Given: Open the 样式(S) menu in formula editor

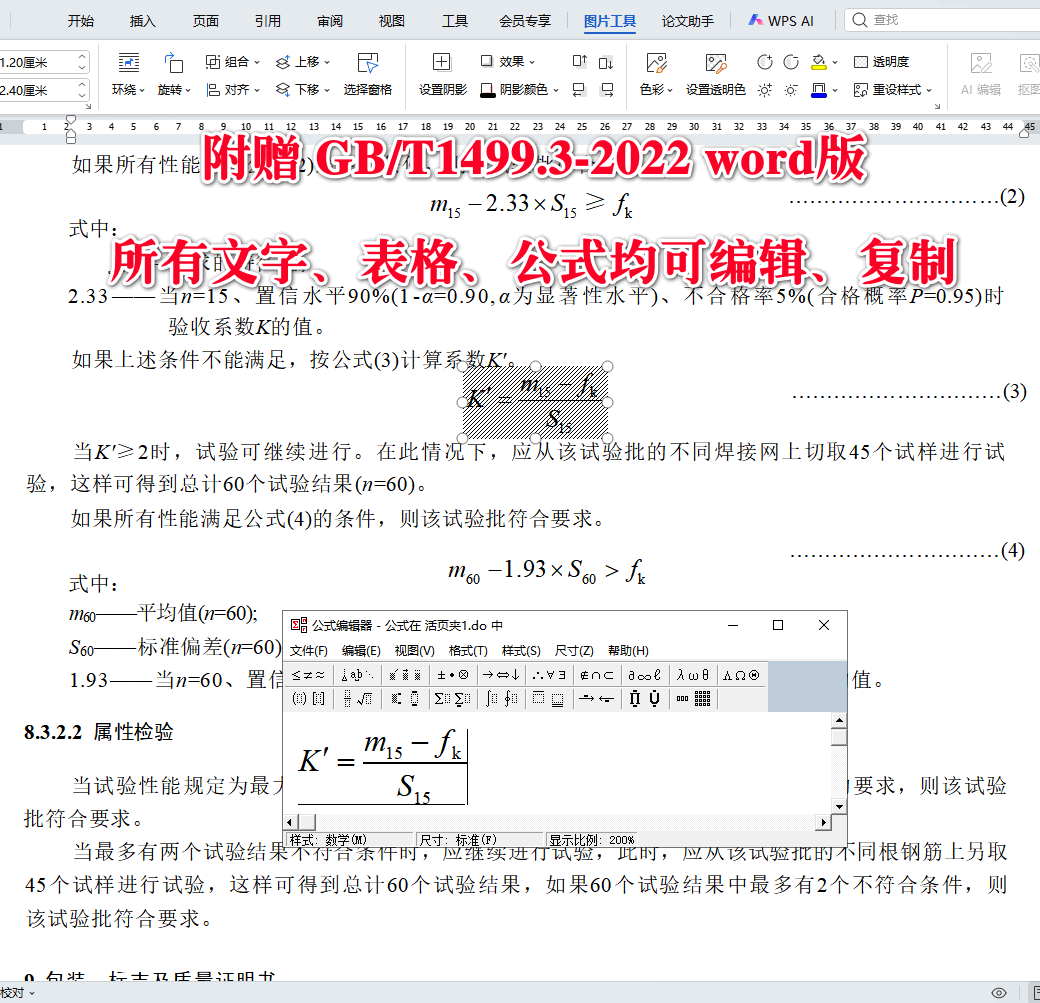Looking at the screenshot, I should click(521, 651).
